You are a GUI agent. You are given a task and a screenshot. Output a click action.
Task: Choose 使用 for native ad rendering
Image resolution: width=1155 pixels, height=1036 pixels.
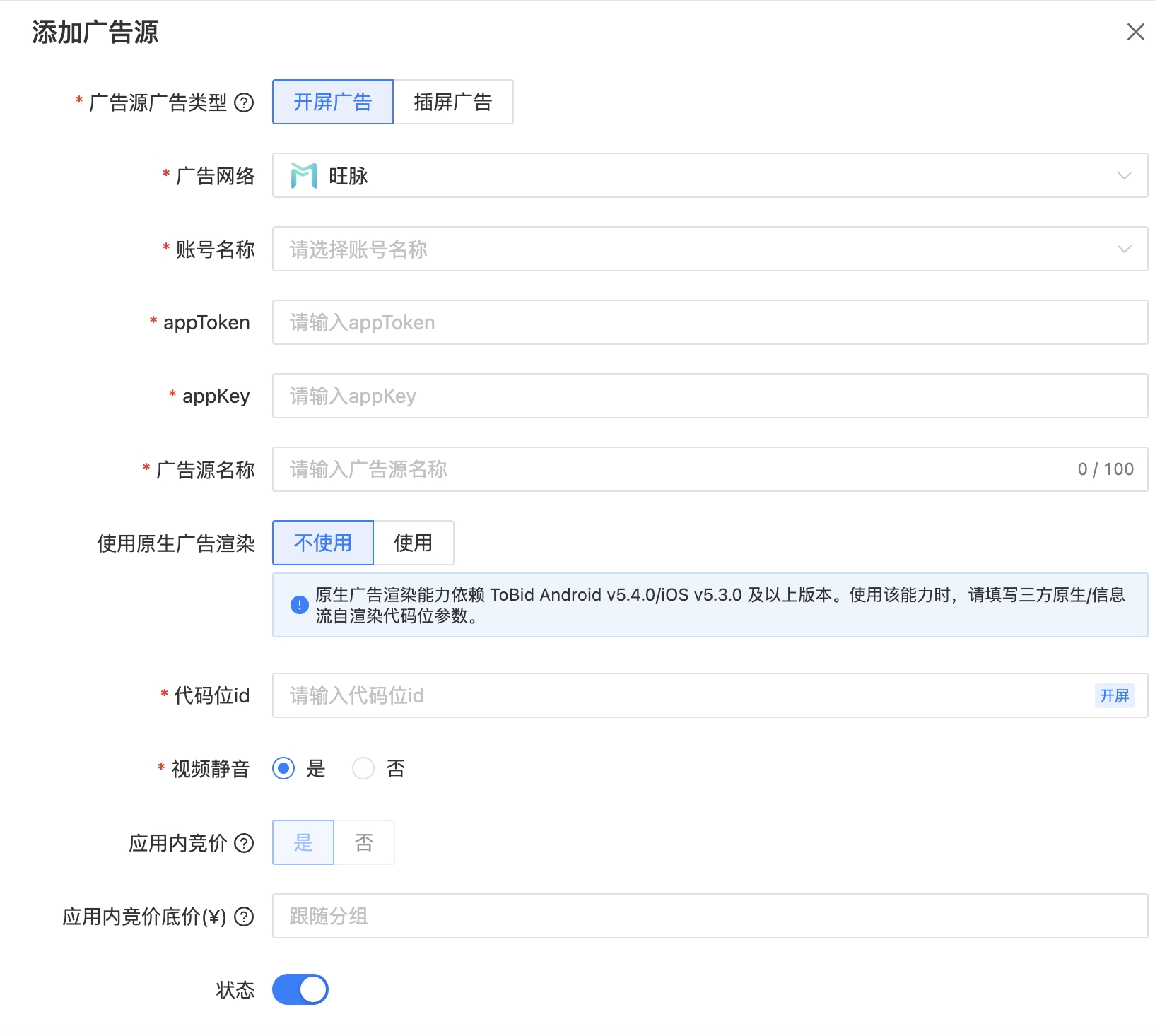(x=414, y=543)
